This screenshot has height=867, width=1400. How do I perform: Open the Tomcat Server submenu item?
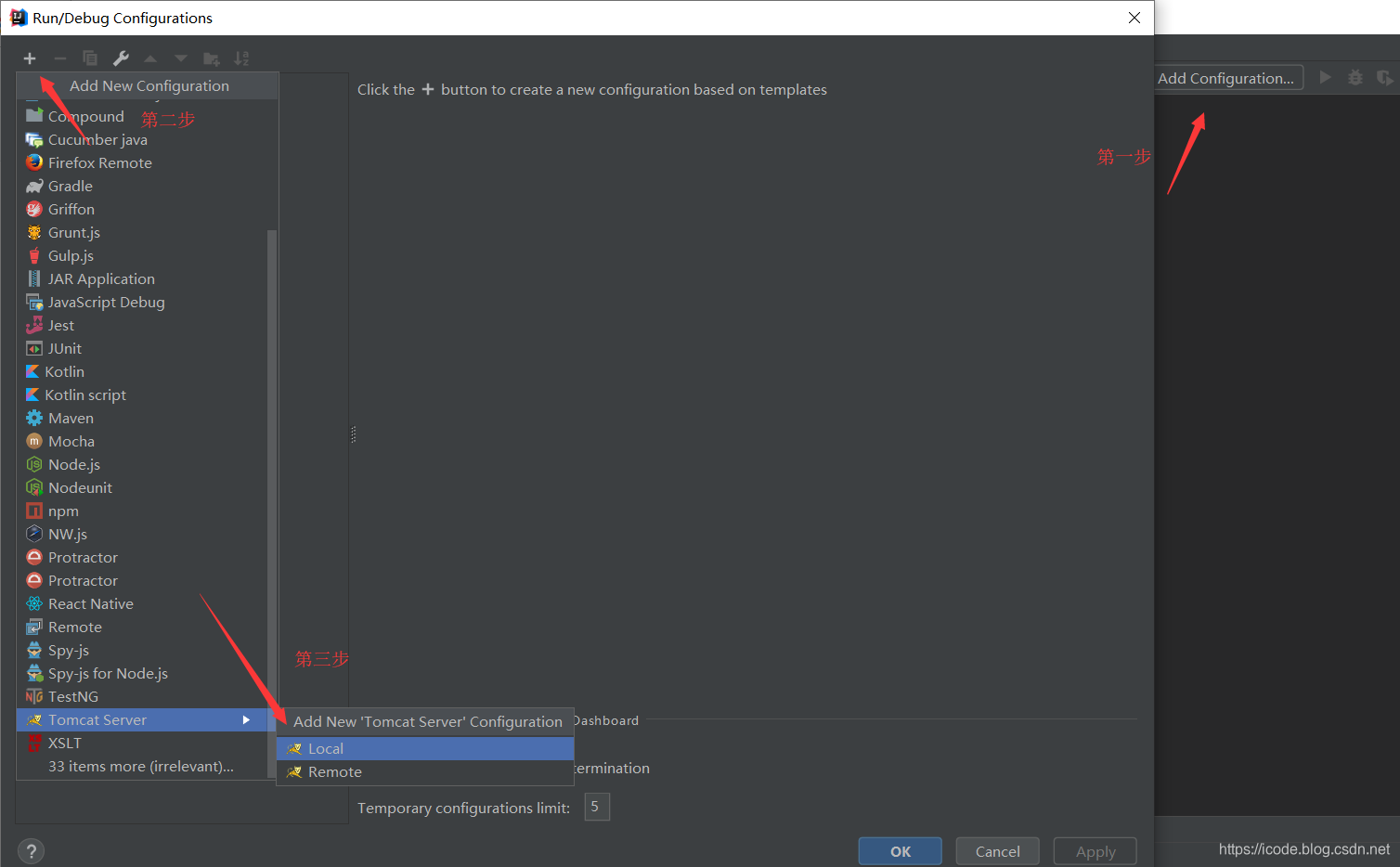pyautogui.click(x=141, y=719)
